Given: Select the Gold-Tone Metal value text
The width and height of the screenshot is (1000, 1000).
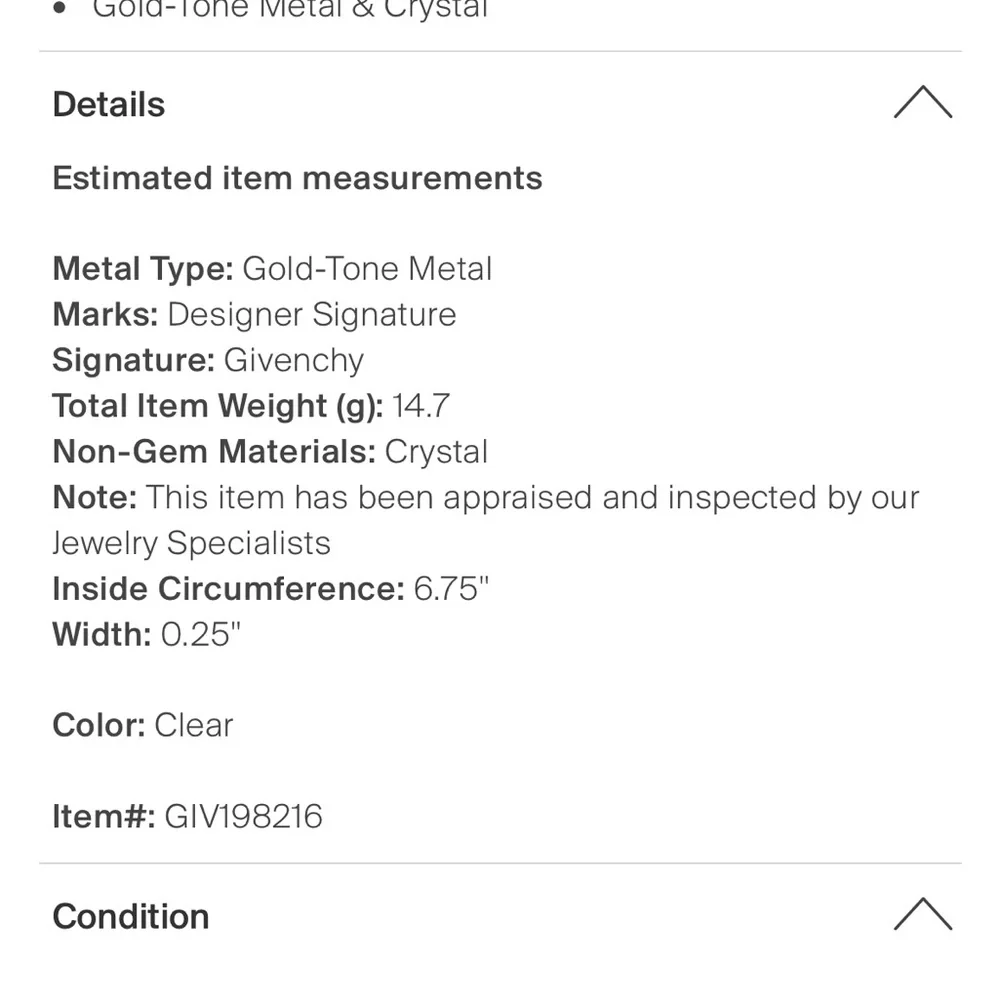Looking at the screenshot, I should 367,269.
